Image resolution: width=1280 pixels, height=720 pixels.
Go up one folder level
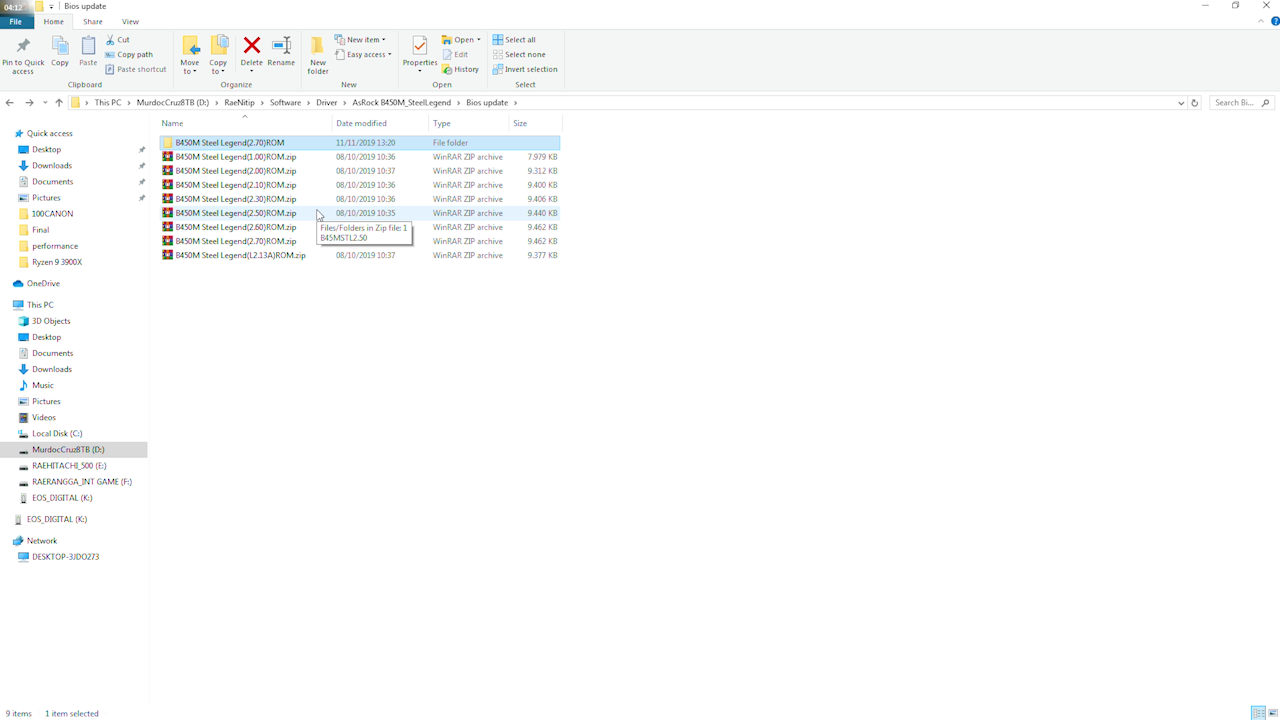(59, 102)
